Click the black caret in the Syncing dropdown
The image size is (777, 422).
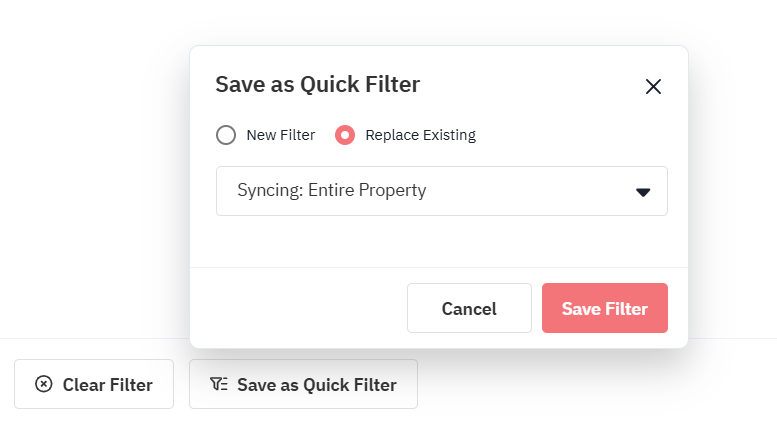[643, 192]
